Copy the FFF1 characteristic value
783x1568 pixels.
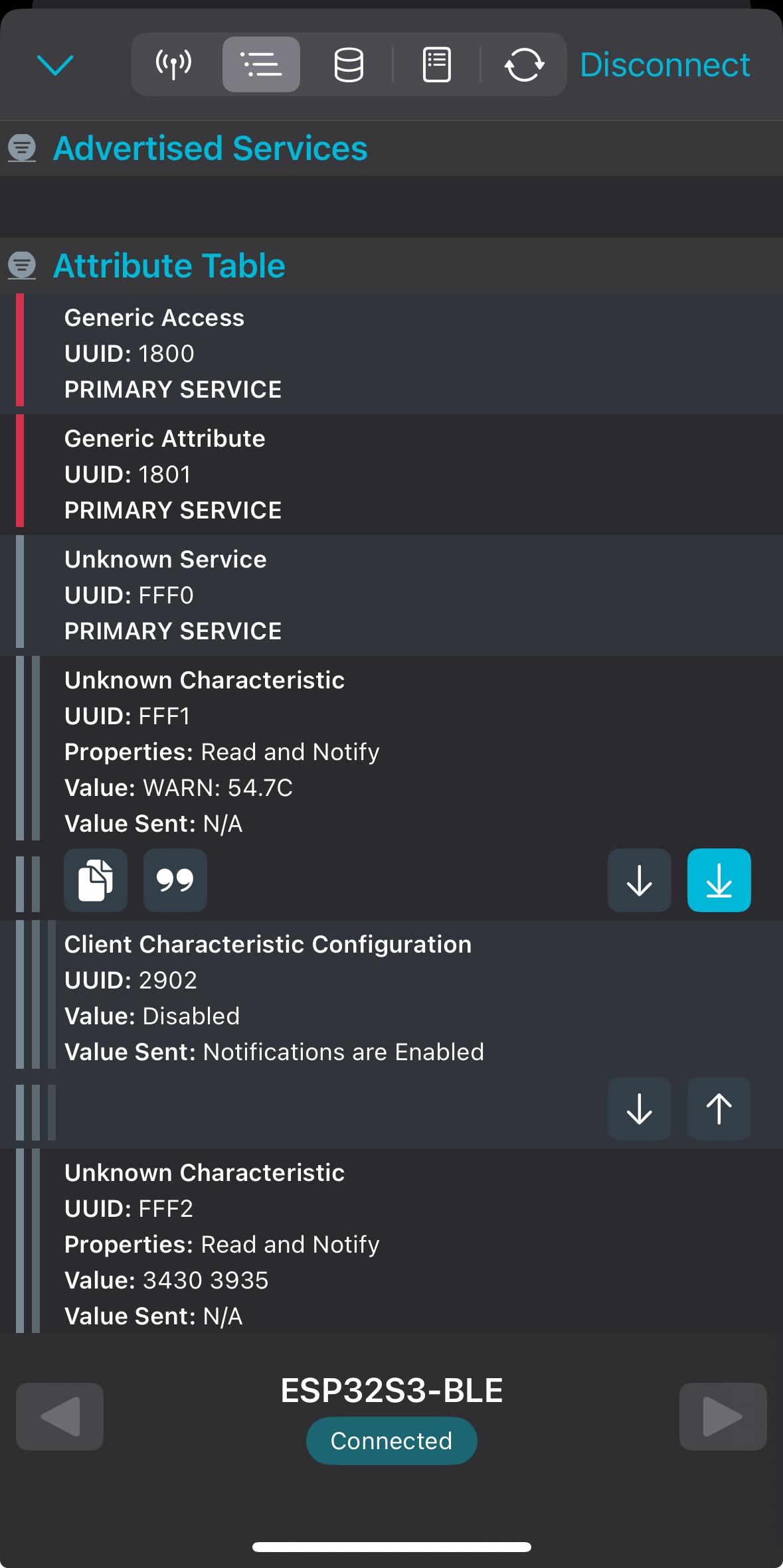pyautogui.click(x=96, y=880)
